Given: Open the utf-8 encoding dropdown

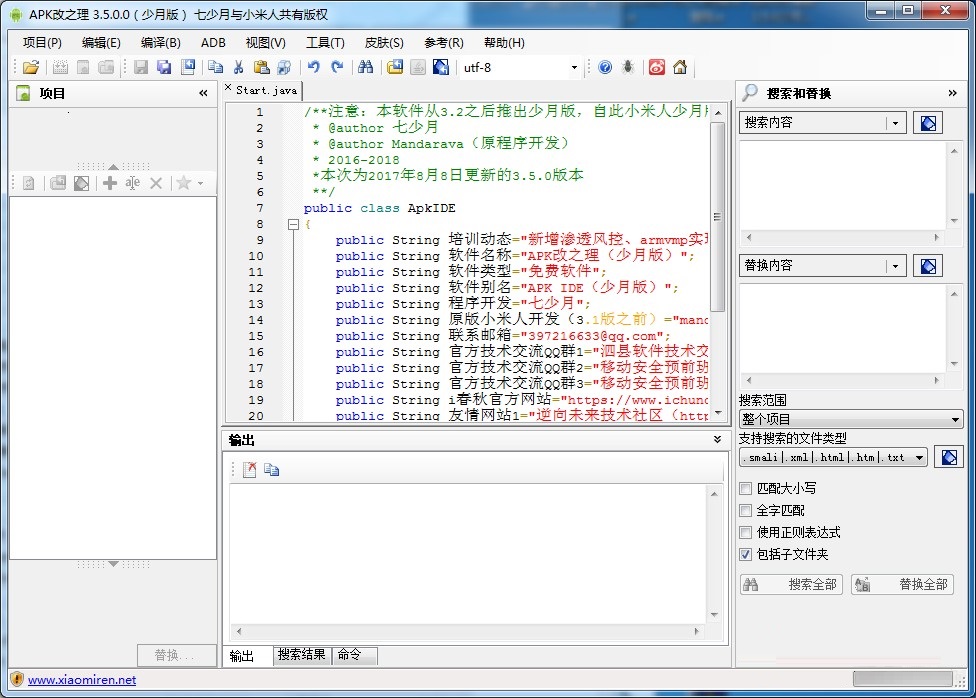Looking at the screenshot, I should (x=574, y=67).
